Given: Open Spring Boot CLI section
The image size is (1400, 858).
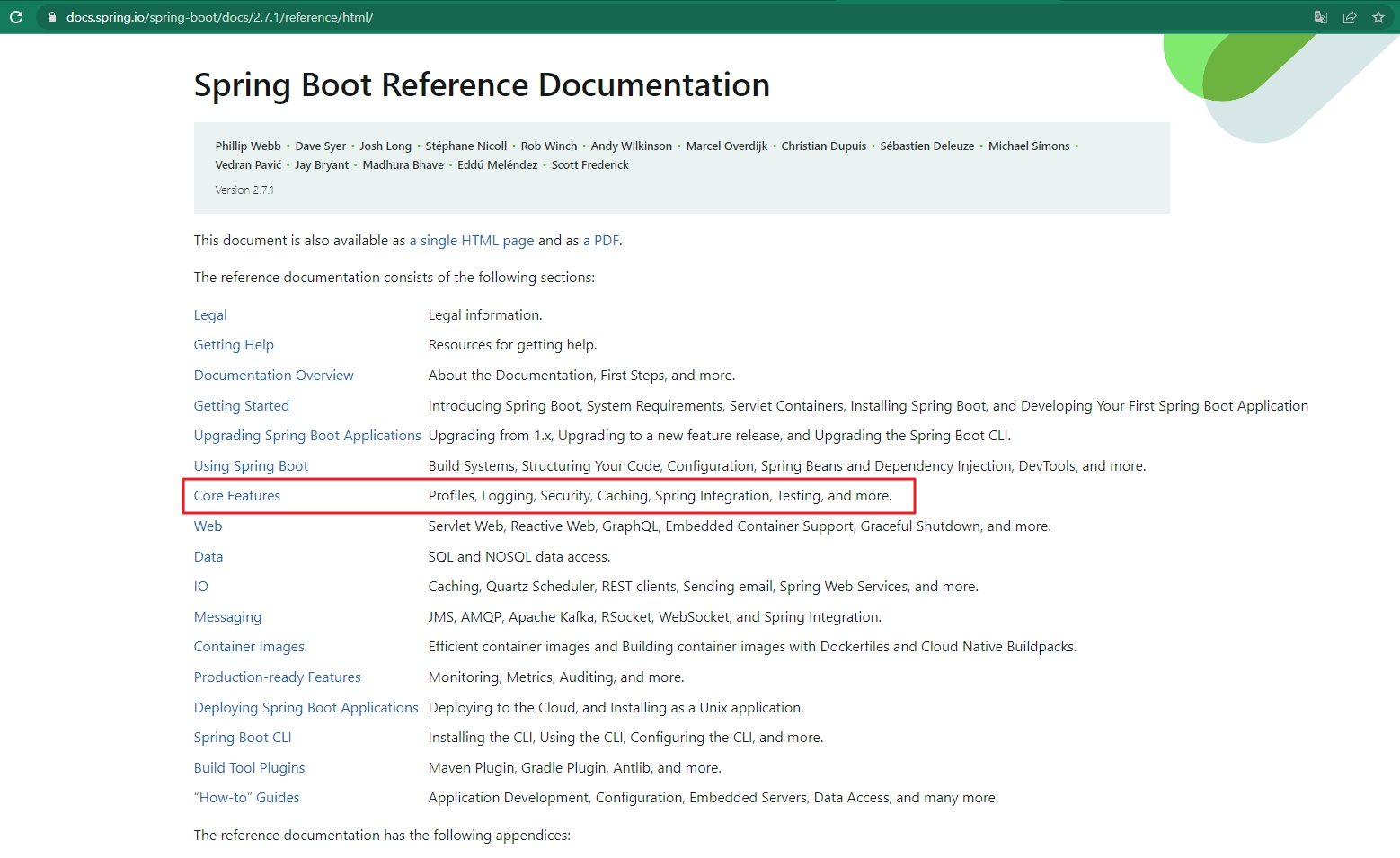Looking at the screenshot, I should click(243, 738).
